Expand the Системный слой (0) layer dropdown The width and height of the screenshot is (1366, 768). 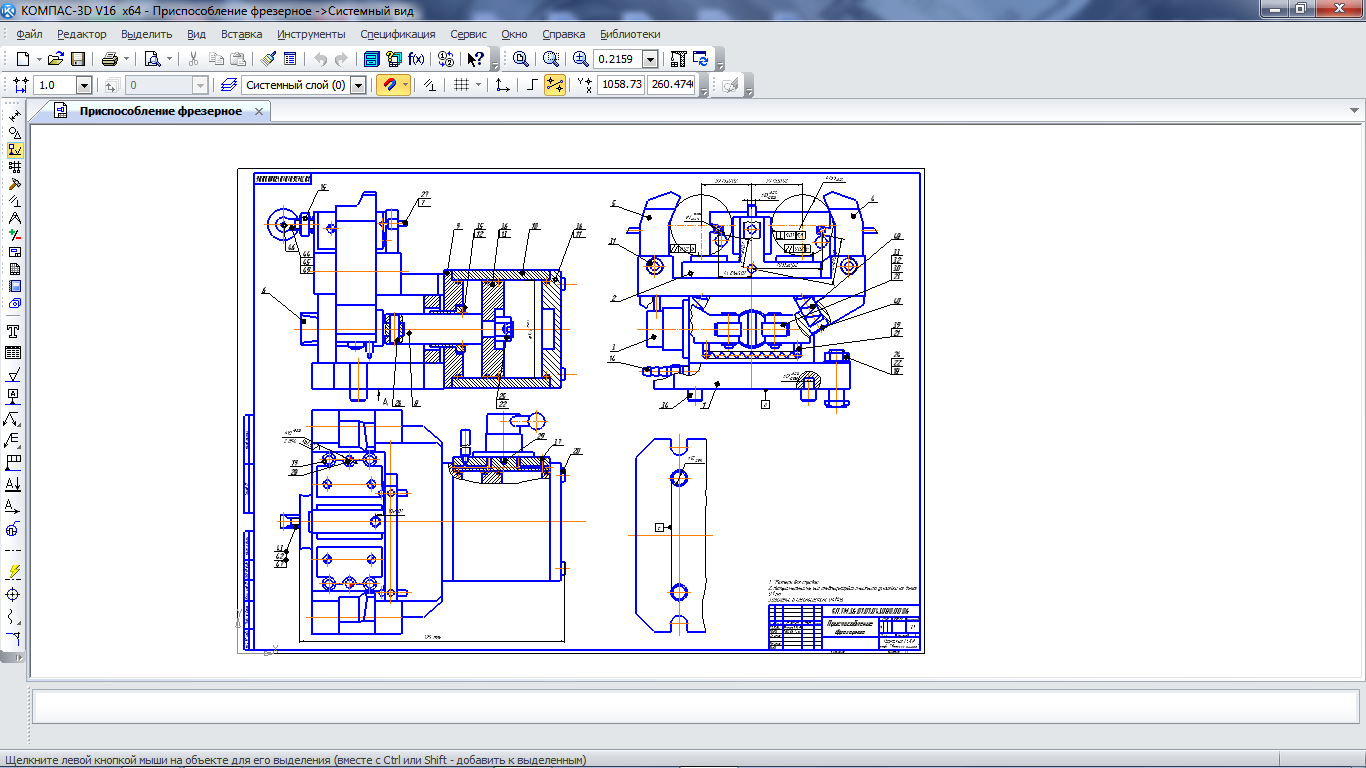click(359, 86)
